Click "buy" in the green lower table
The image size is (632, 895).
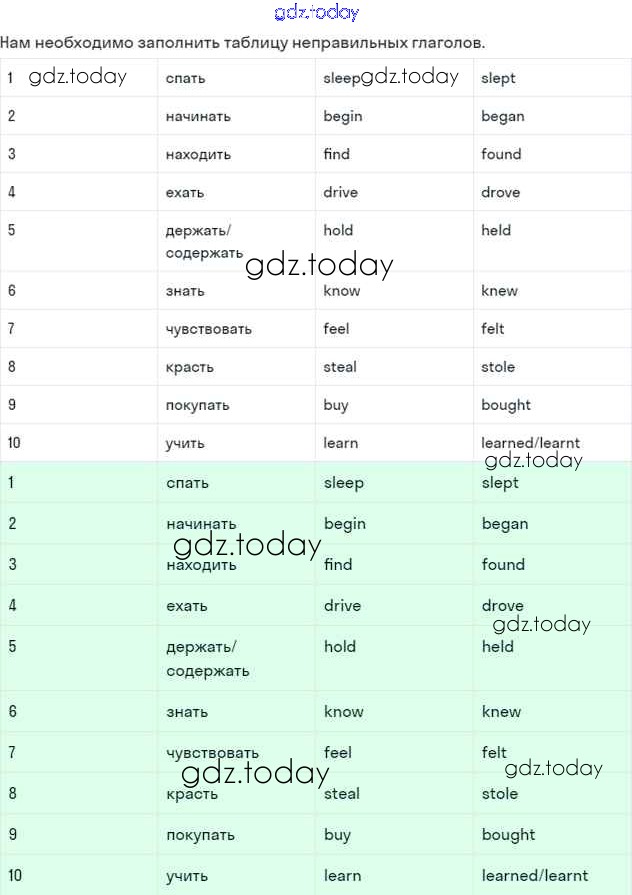point(337,835)
